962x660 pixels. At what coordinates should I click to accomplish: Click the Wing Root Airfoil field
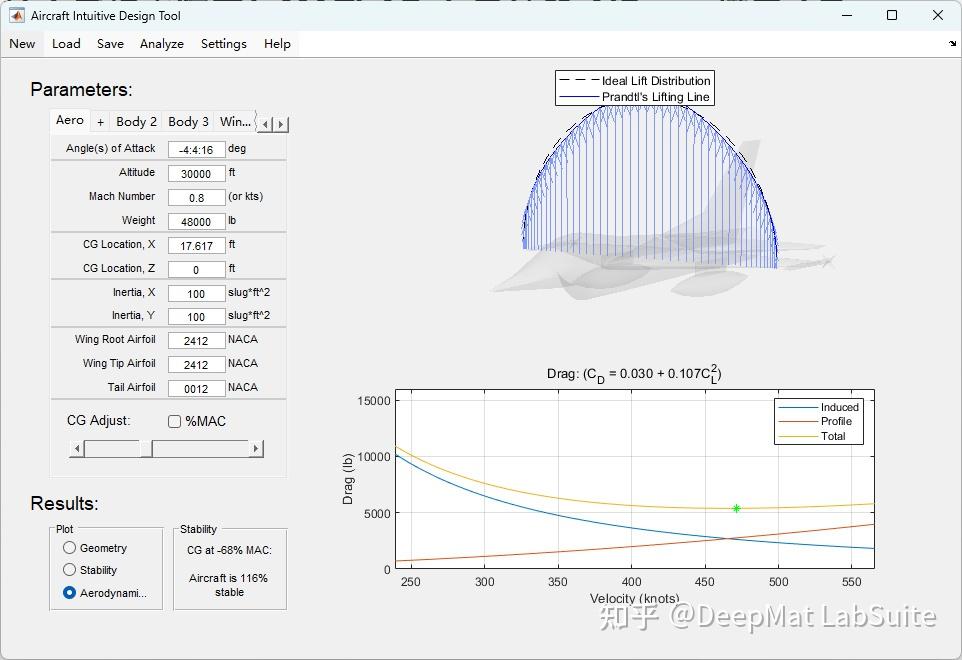tap(196, 340)
